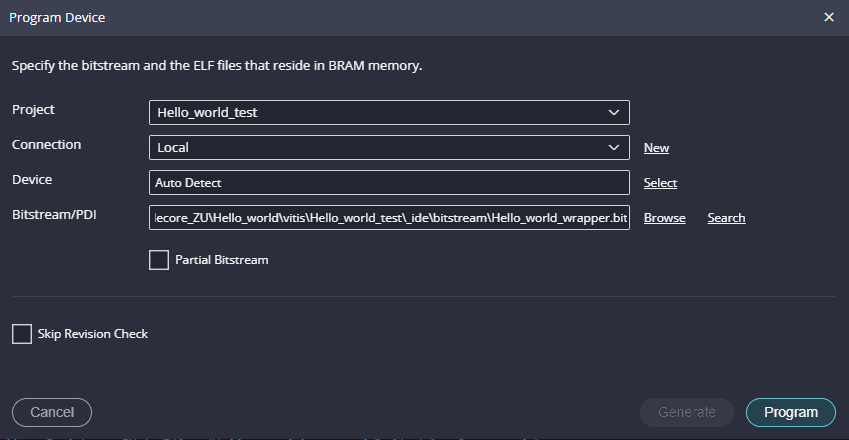Enable the Partial Bitstream checkbox
This screenshot has height=440, width=849.
[x=159, y=260]
